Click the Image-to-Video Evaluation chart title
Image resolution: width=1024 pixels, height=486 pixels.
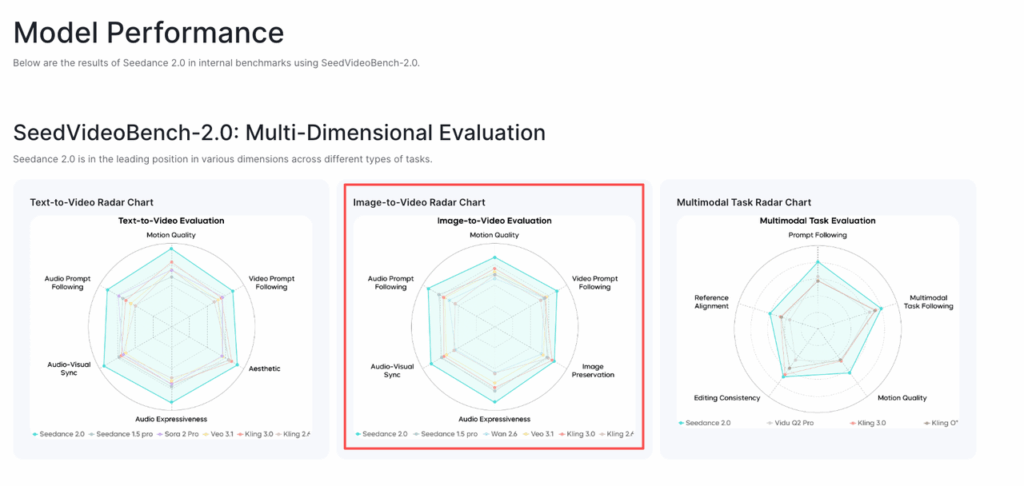pos(494,220)
